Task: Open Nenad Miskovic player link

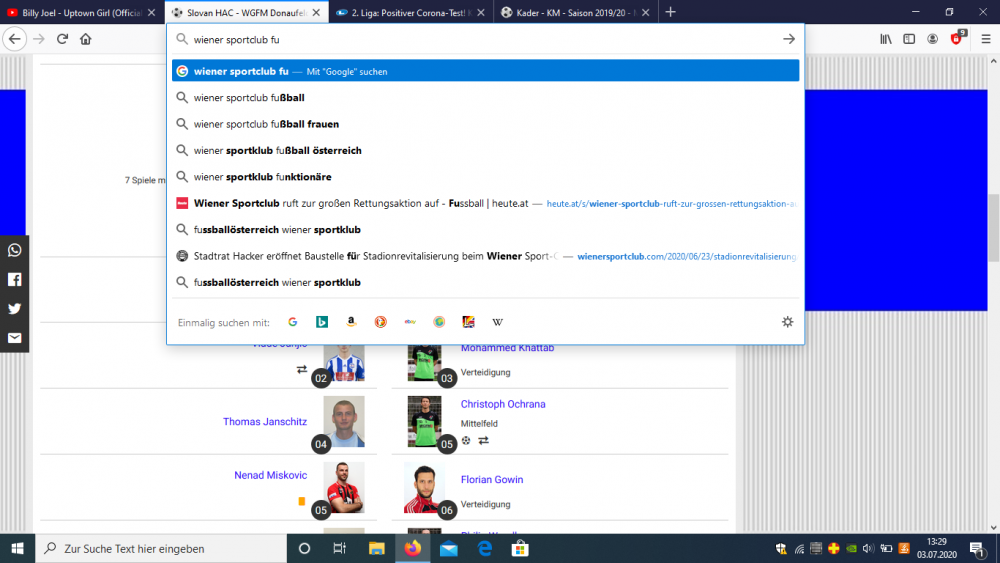Action: click(270, 475)
